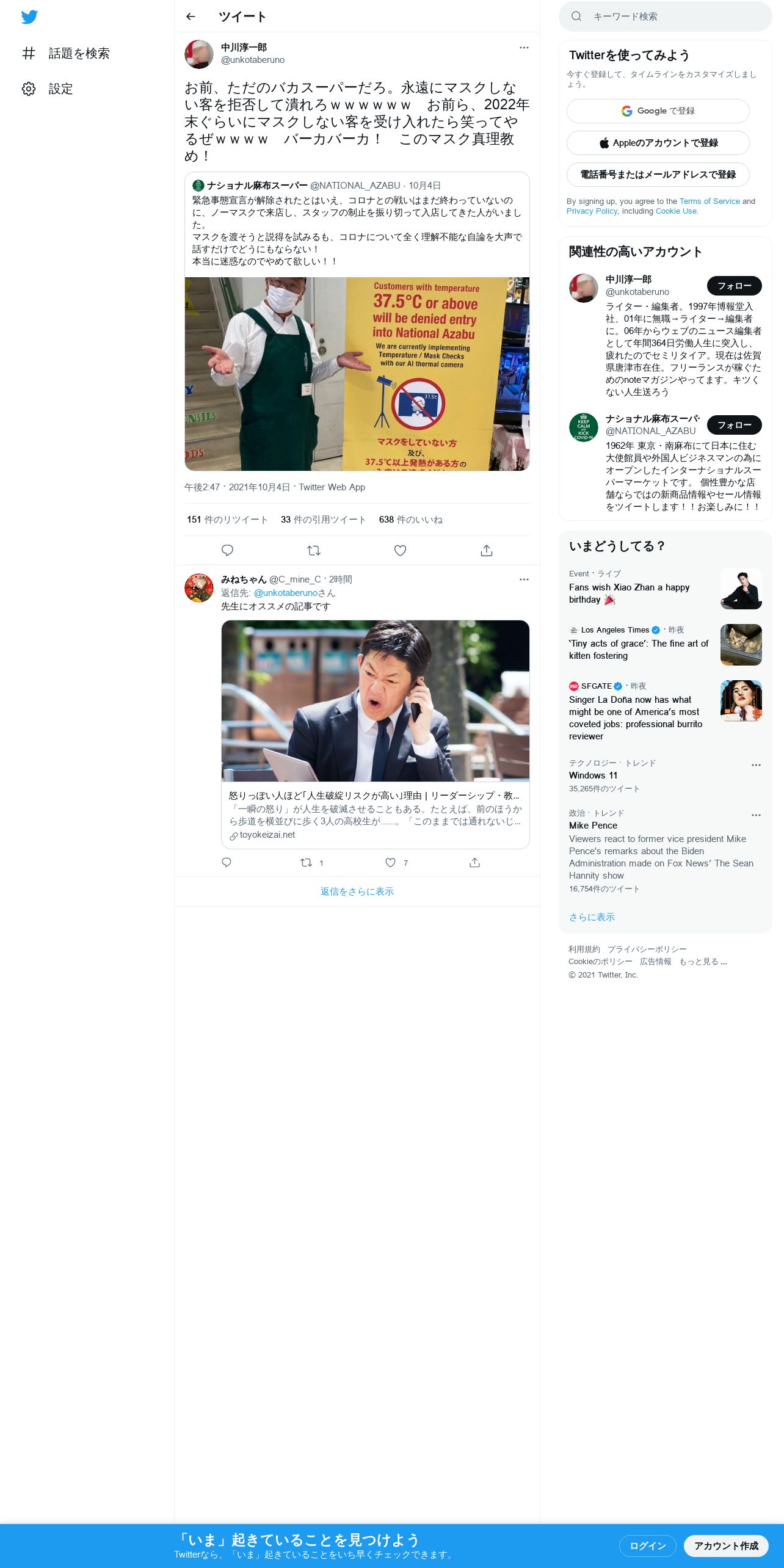Open the quoted tweet store photo

pos(357,374)
